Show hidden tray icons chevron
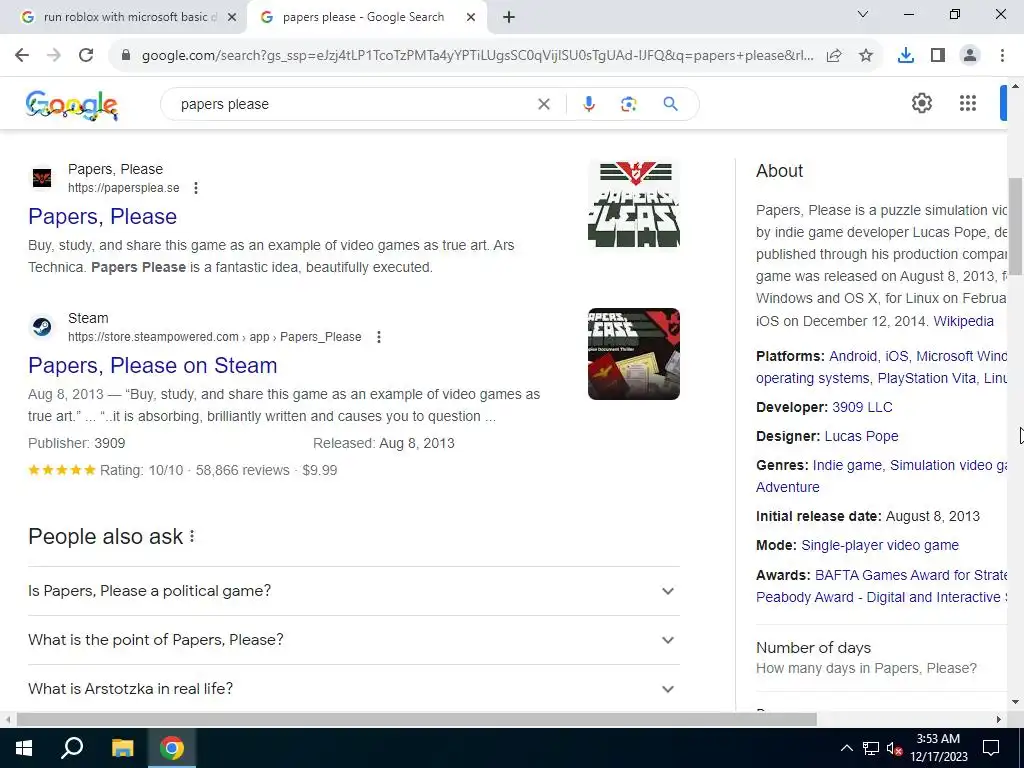 (846, 748)
